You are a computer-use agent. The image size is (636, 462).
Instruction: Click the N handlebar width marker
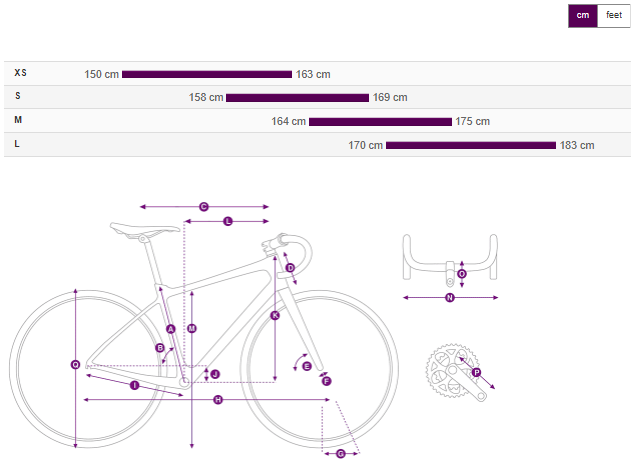click(x=450, y=297)
